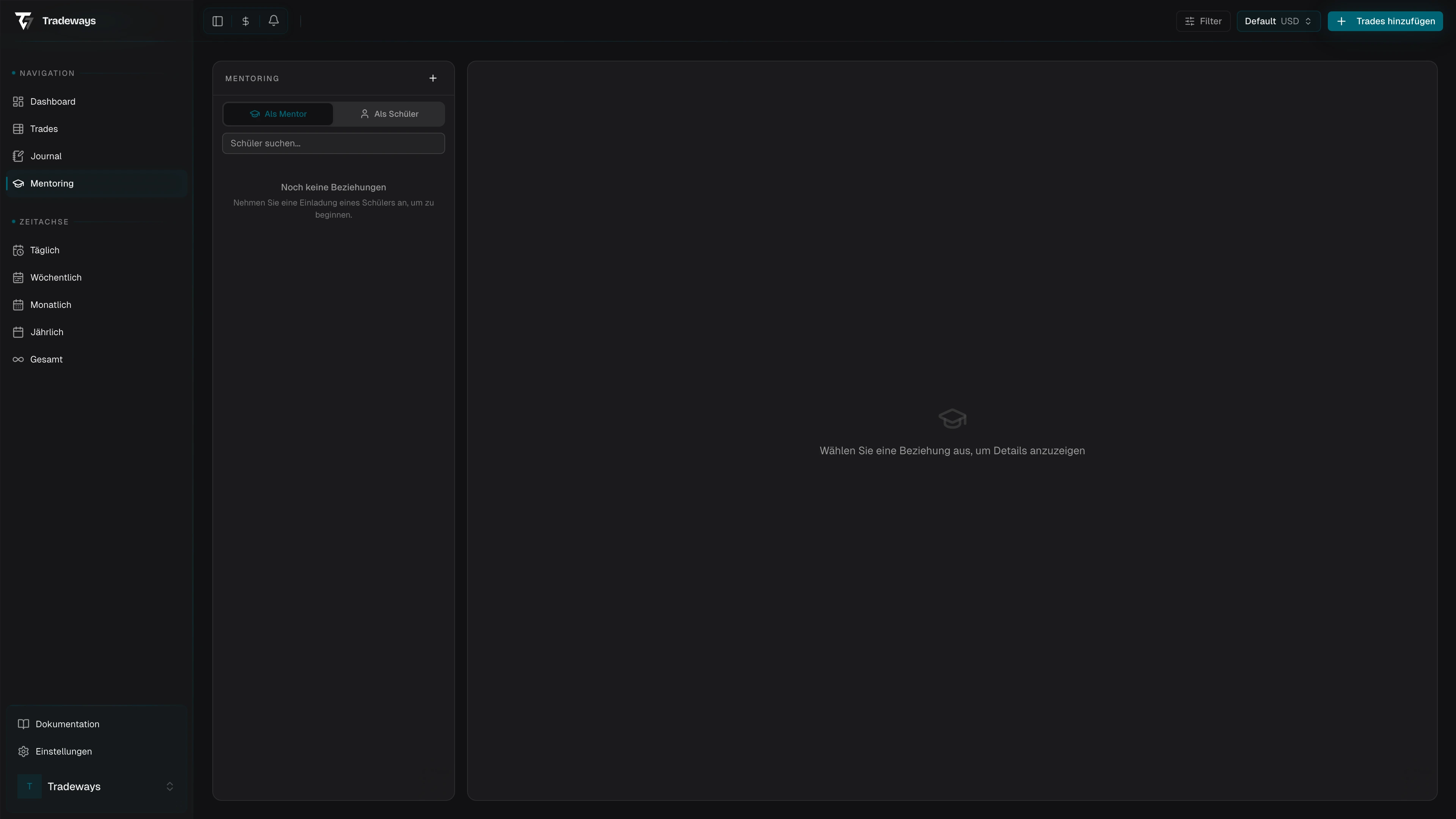Viewport: 1456px width, 819px height.
Task: Select the Mentoring navigation entry
Action: point(52,183)
